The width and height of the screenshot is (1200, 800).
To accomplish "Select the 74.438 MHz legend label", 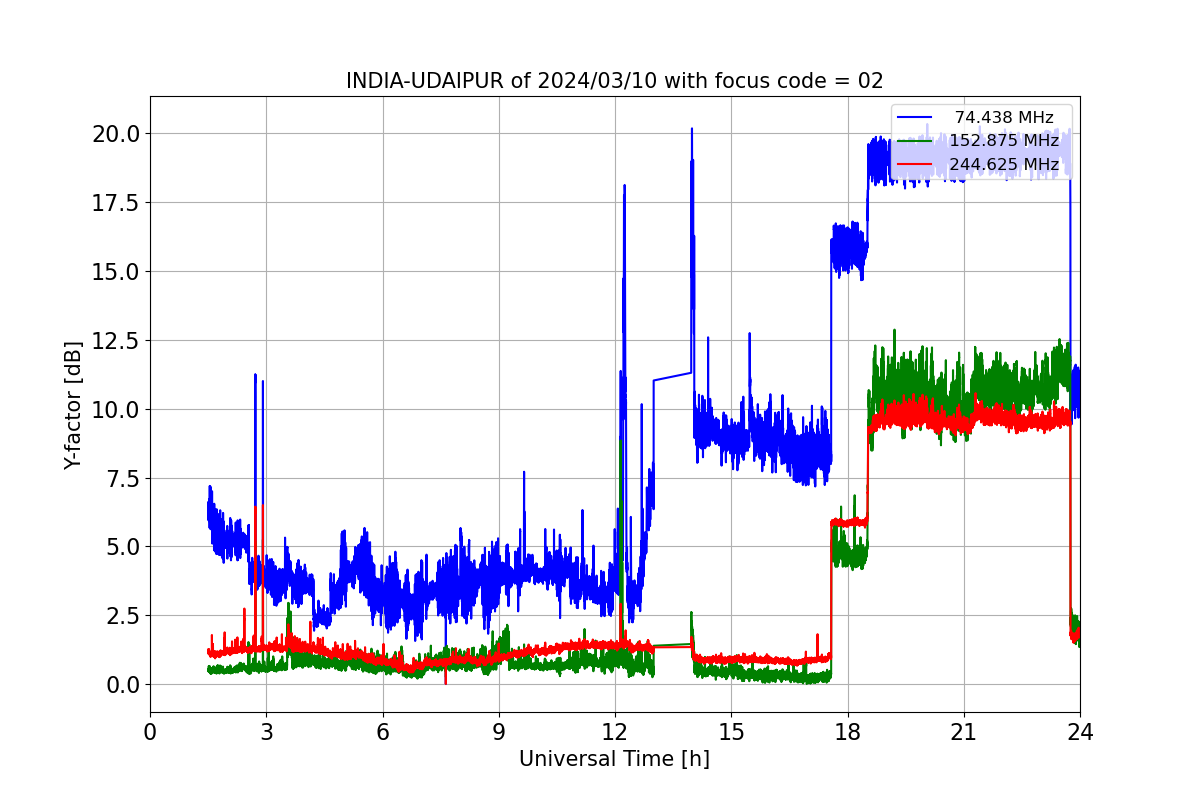I will [1004, 118].
